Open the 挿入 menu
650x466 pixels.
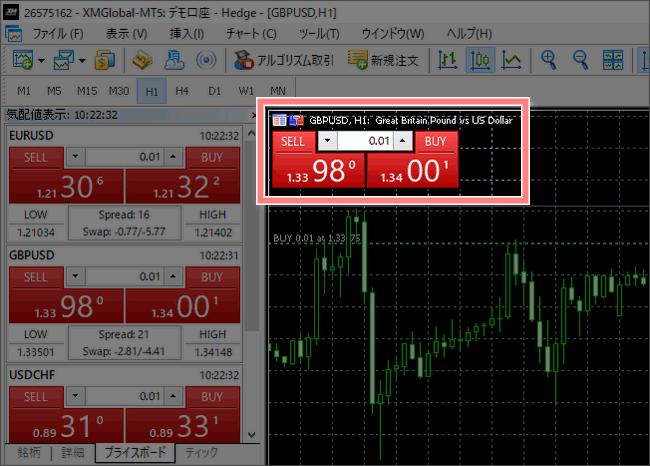pos(187,34)
